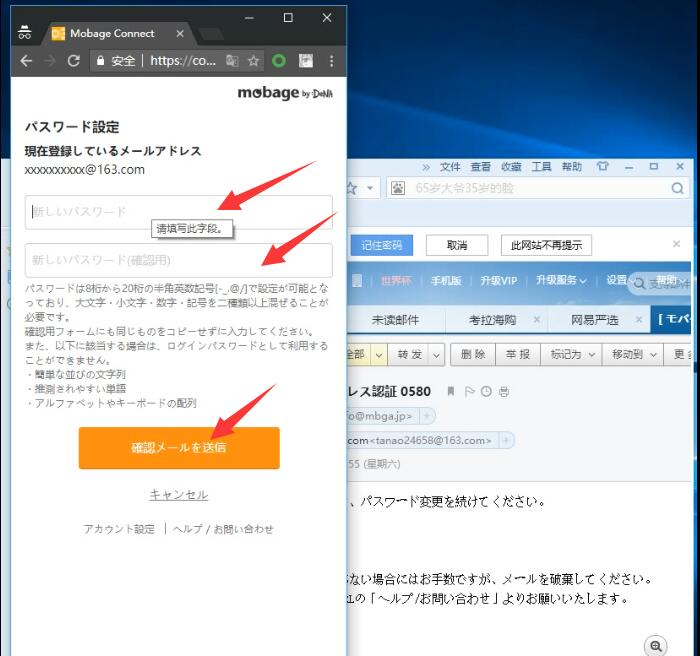Image resolution: width=700 pixels, height=656 pixels.
Task: Open the アカウント設定 link
Action: [x=119, y=529]
